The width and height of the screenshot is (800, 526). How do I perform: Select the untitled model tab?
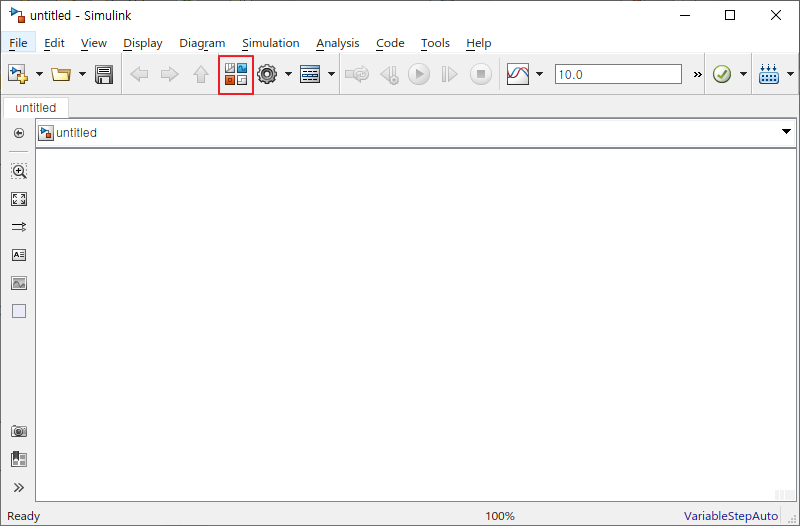pyautogui.click(x=36, y=108)
